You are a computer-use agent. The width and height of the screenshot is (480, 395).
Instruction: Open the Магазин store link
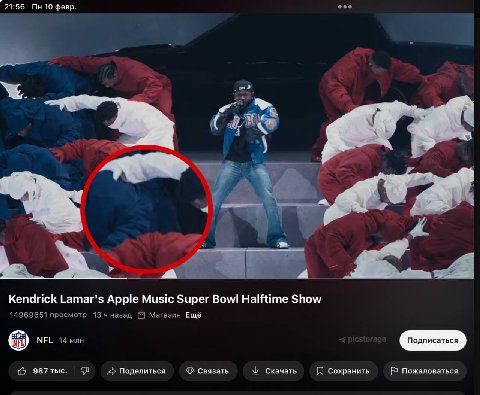(164, 315)
